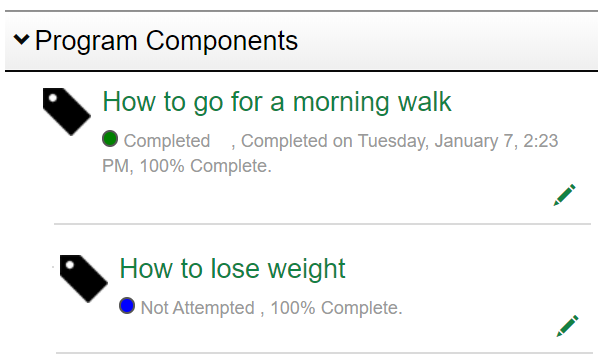Collapse the Program Components chevron arrow

tap(21, 39)
